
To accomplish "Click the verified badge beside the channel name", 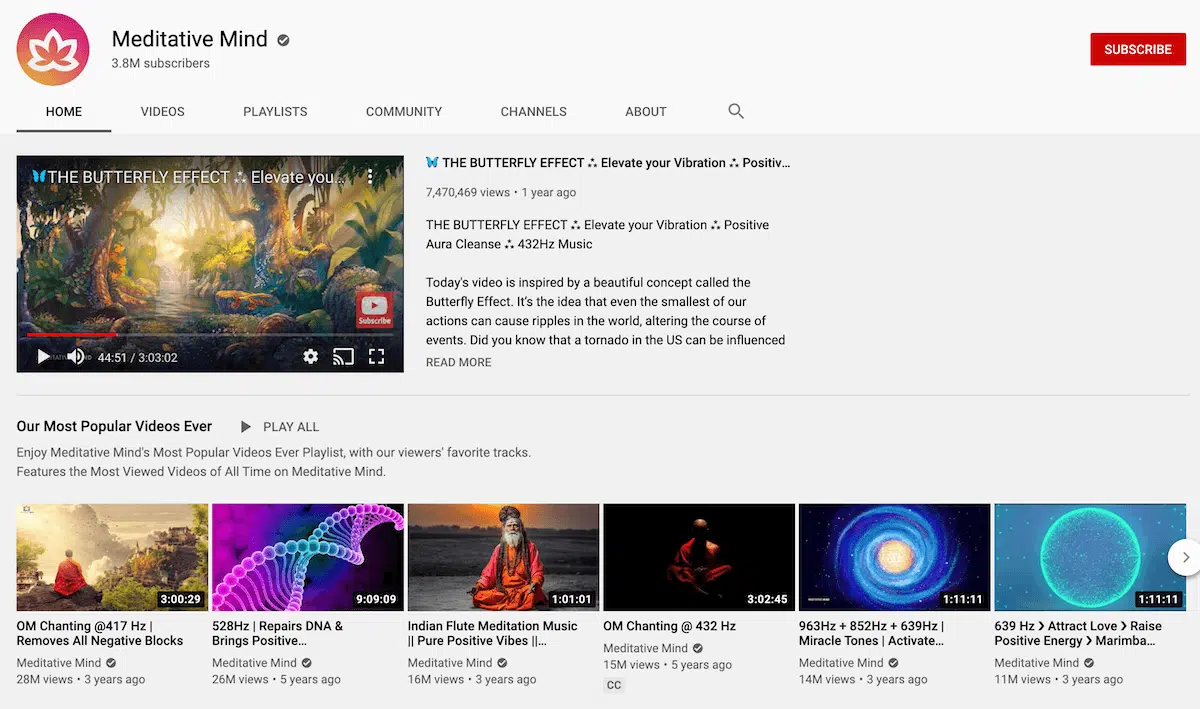I will coord(284,40).
